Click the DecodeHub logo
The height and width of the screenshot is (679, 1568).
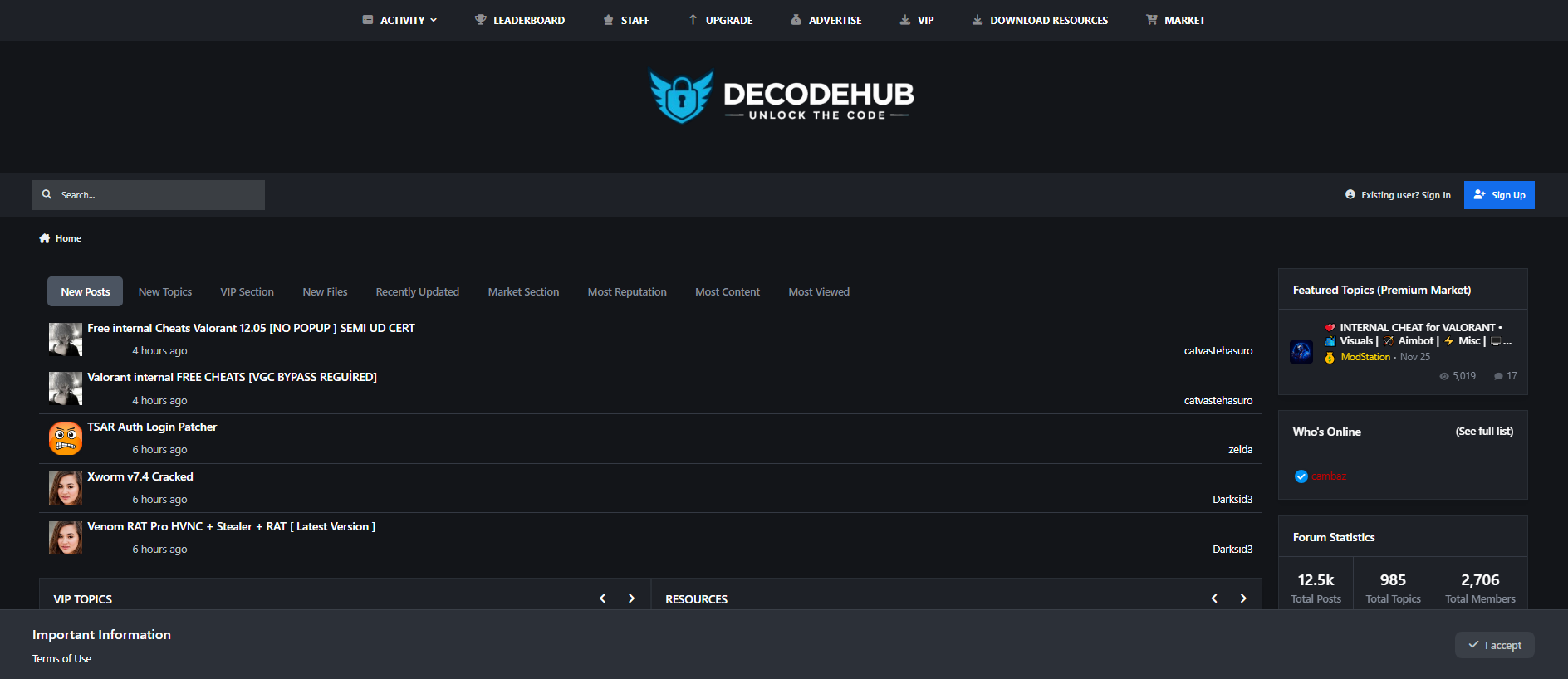pyautogui.click(x=781, y=96)
